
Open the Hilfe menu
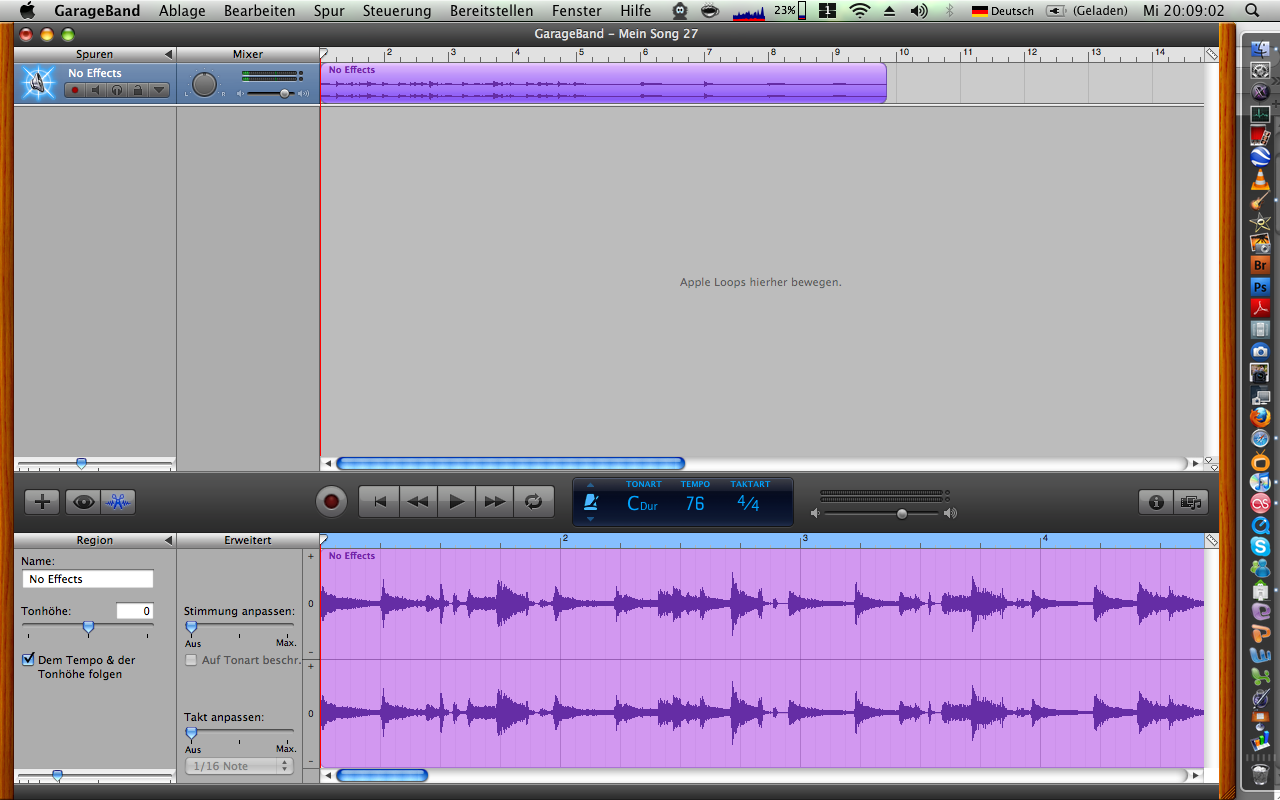click(636, 11)
